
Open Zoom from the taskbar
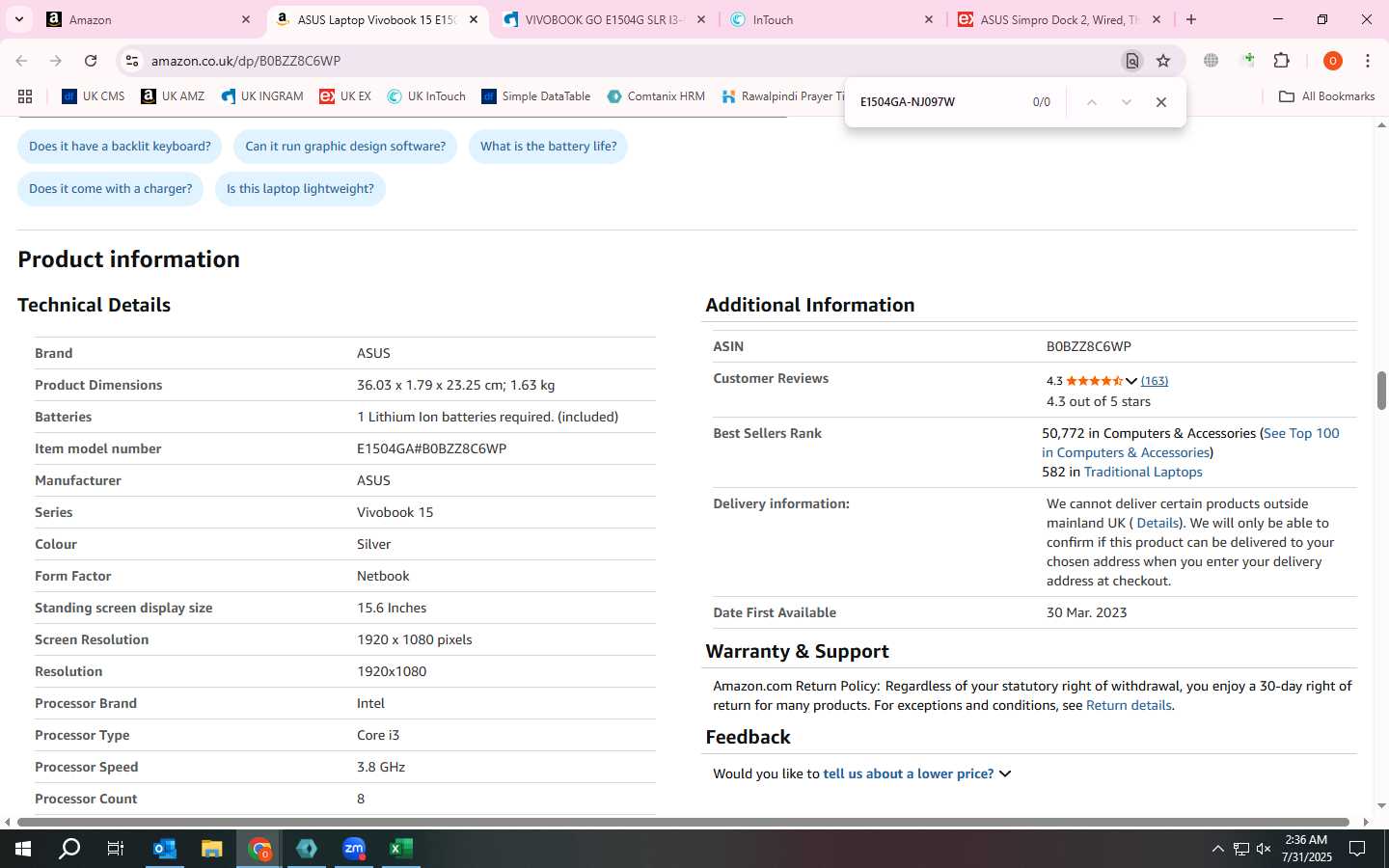tap(354, 849)
